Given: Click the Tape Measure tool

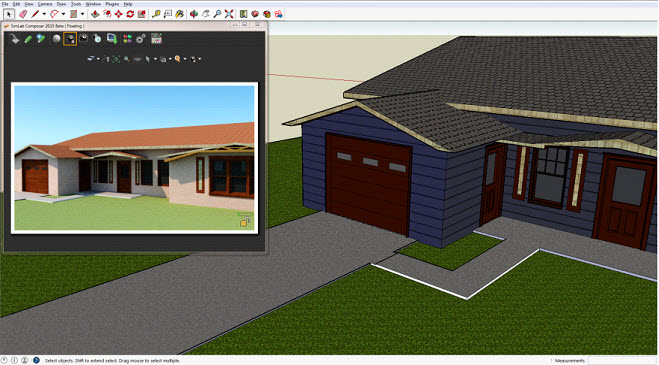Looking at the screenshot, I should click(156, 14).
